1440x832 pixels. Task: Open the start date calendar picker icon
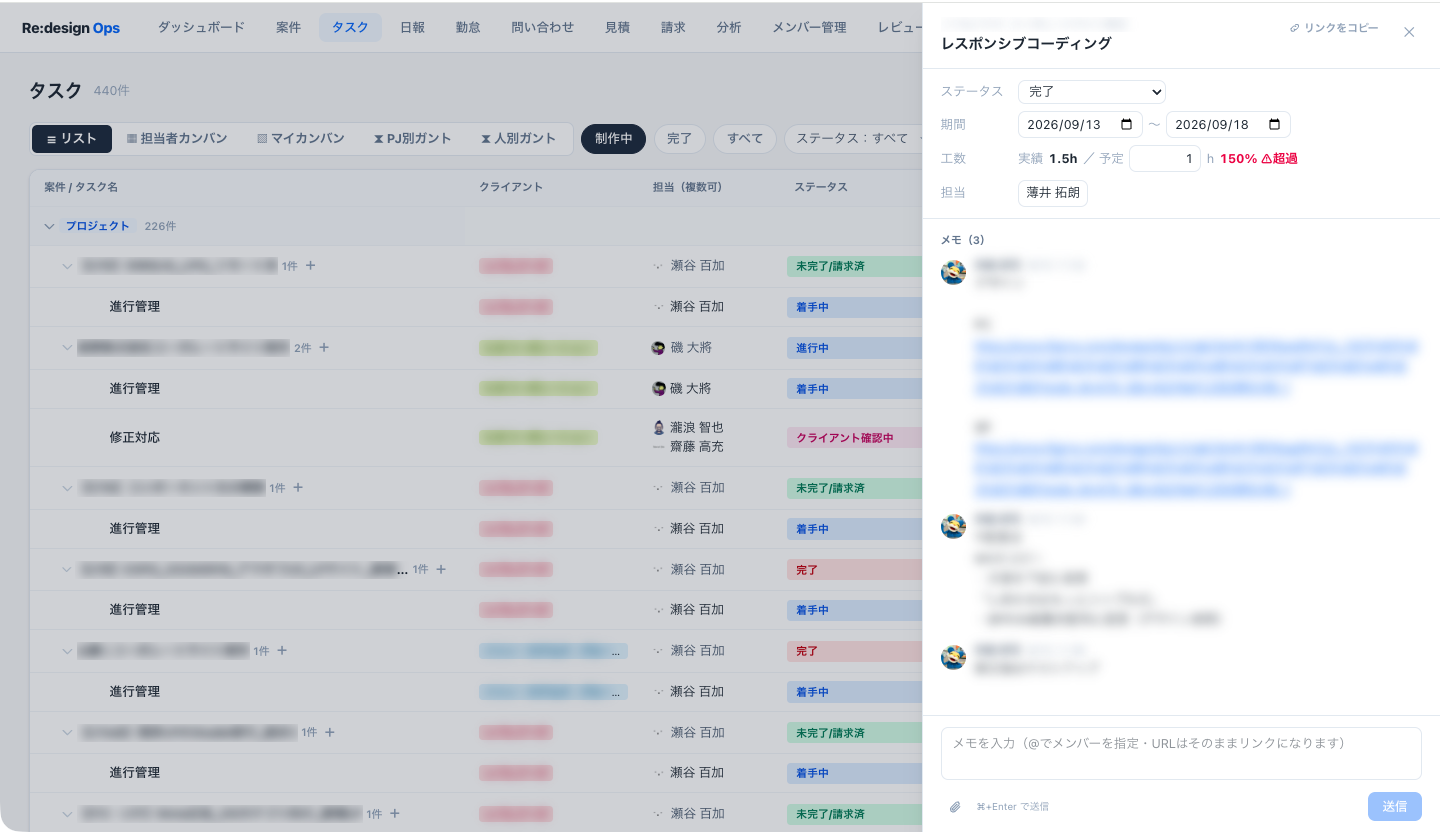coord(1127,125)
